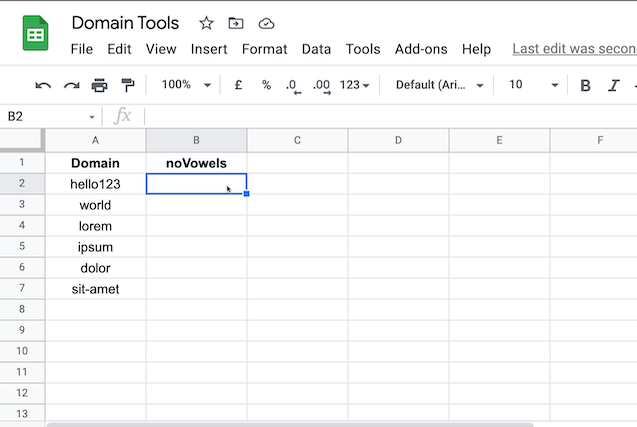Move document to folder icon
This screenshot has width=637, height=427.
pos(236,23)
